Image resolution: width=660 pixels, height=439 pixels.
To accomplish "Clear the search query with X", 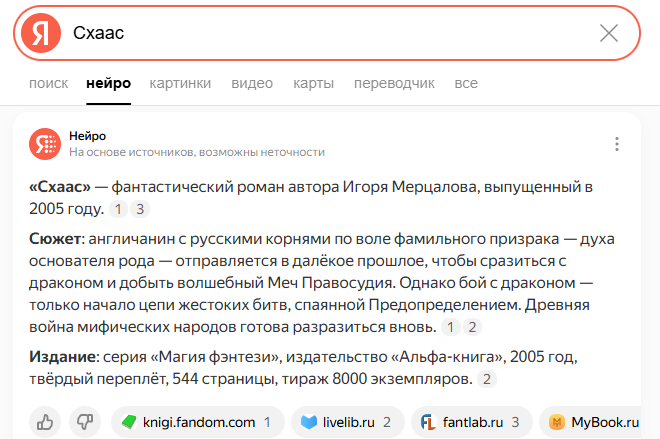I will pyautogui.click(x=609, y=33).
